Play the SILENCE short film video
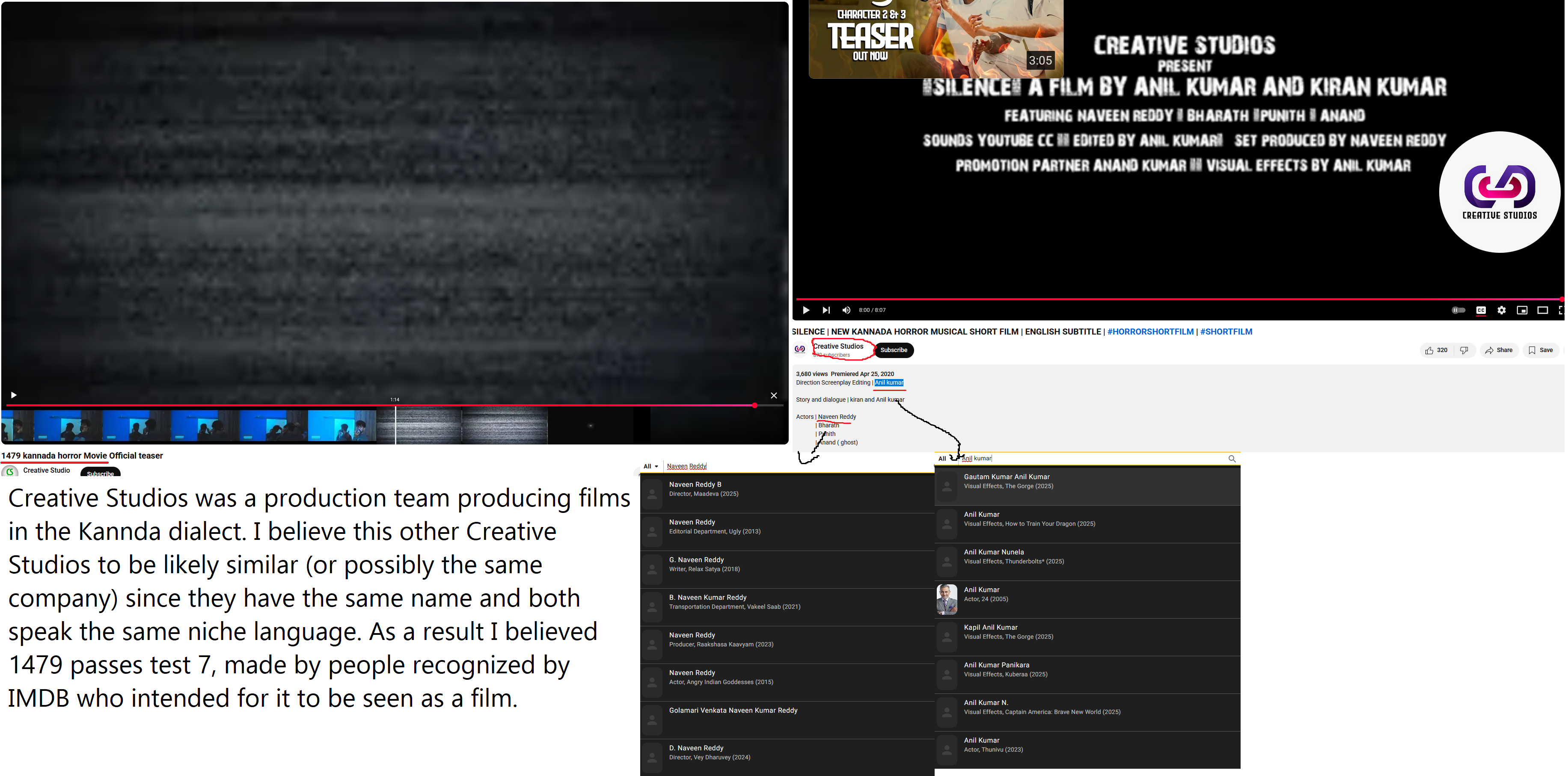The height and width of the screenshot is (776, 1568). (x=806, y=311)
